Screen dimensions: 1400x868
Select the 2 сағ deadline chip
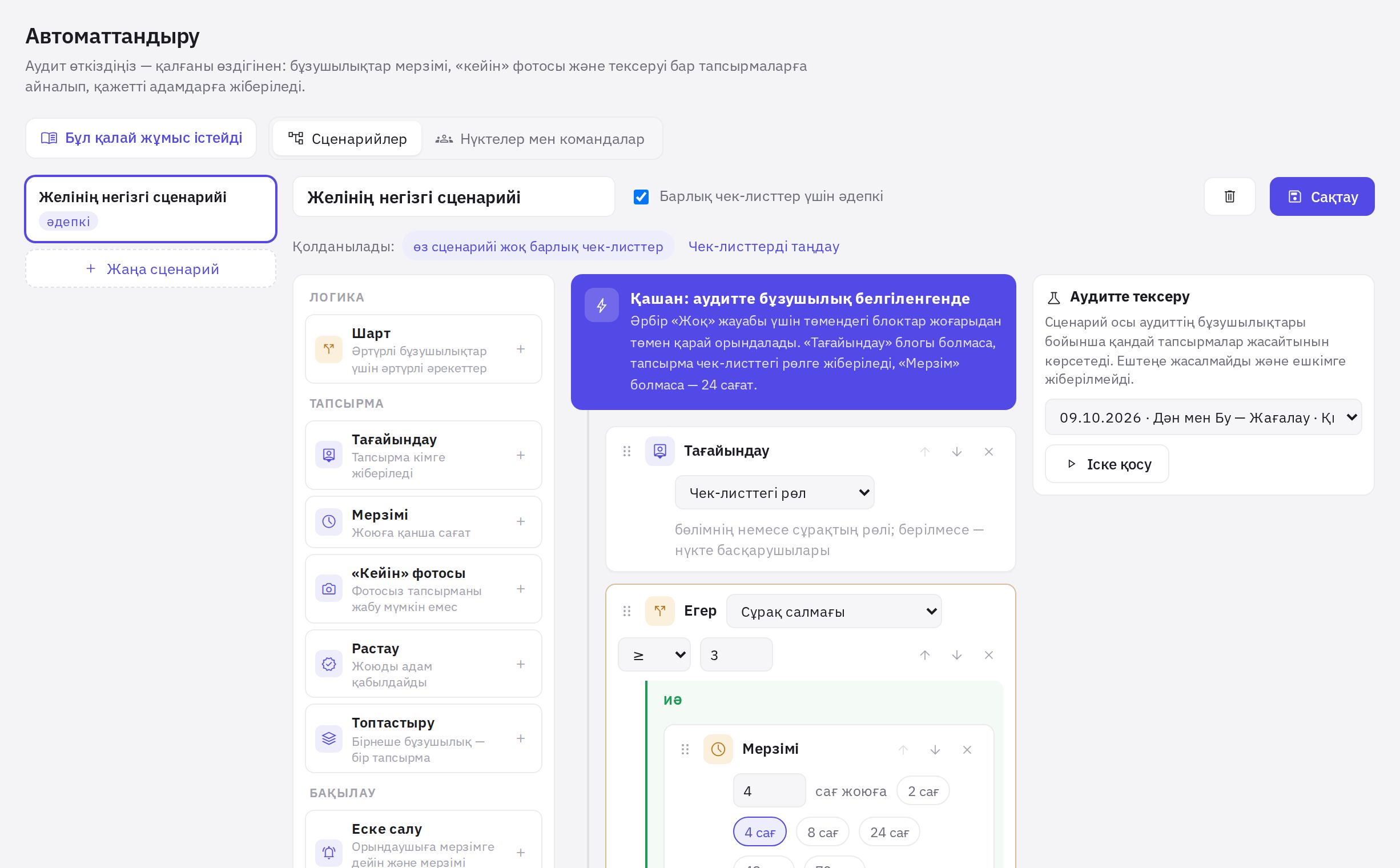tap(923, 791)
